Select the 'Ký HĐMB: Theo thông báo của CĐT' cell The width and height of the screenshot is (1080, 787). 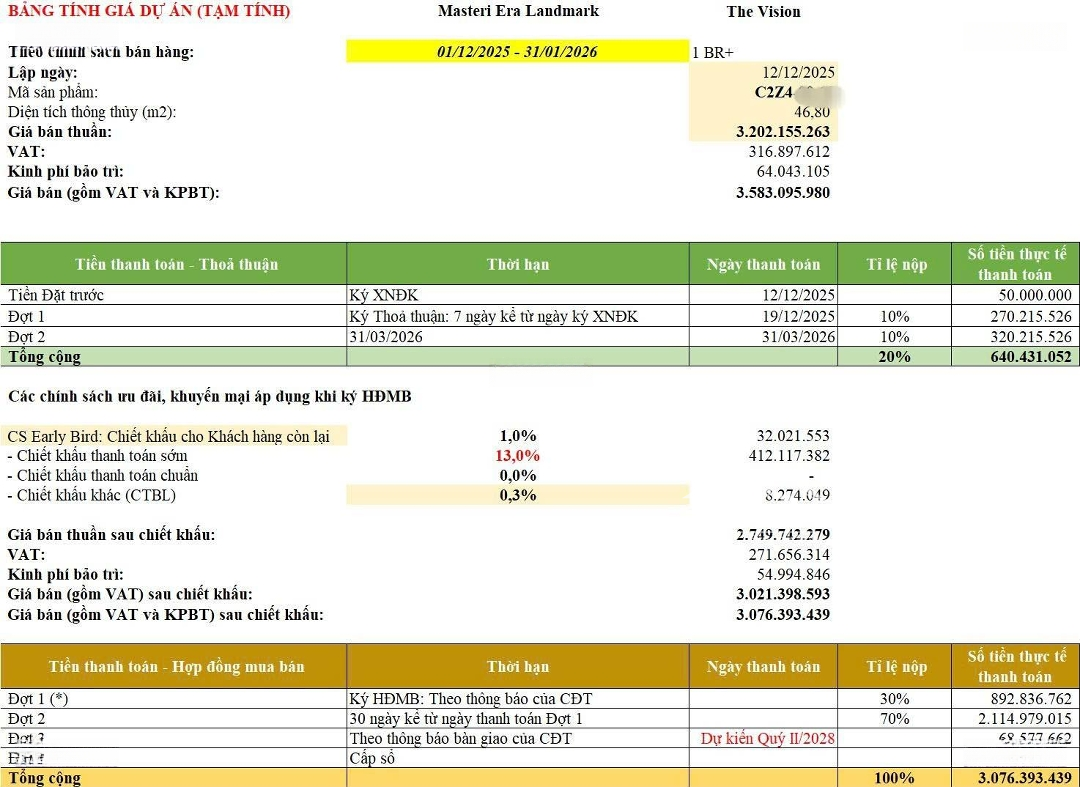tap(477, 699)
